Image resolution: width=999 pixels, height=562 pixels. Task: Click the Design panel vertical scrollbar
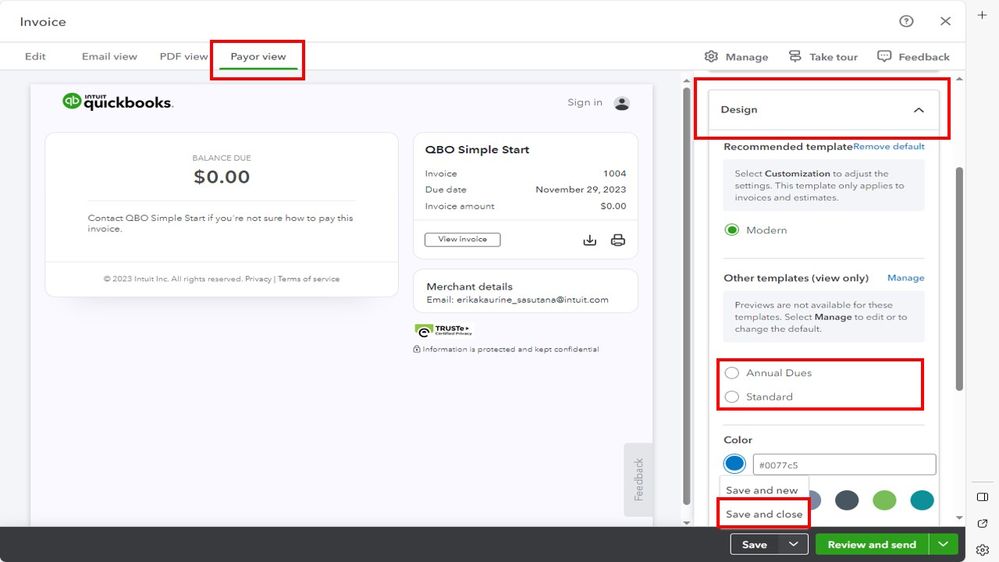[x=959, y=278]
